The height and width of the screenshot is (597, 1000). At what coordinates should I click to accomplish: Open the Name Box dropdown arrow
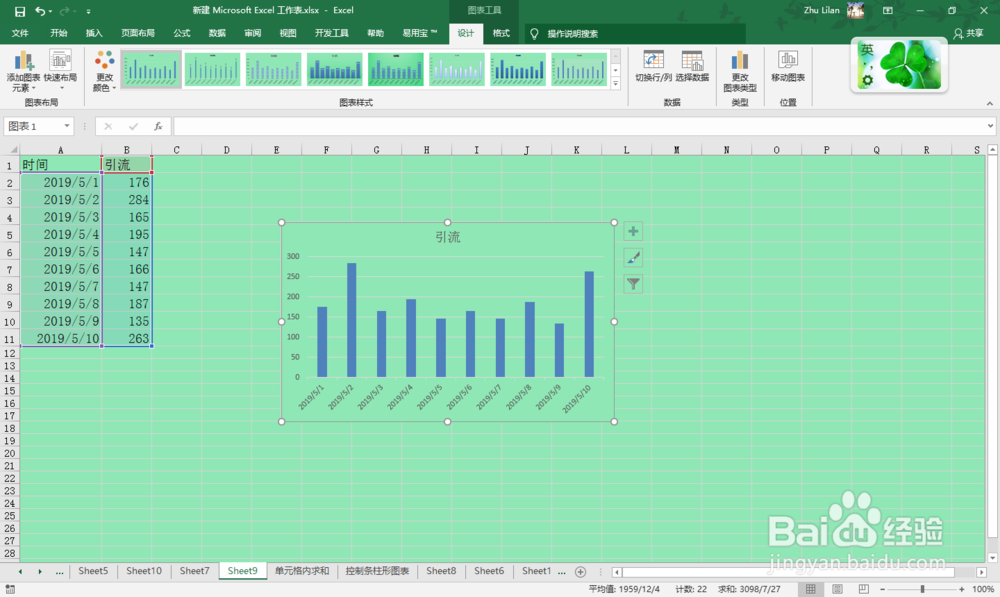pos(66,126)
